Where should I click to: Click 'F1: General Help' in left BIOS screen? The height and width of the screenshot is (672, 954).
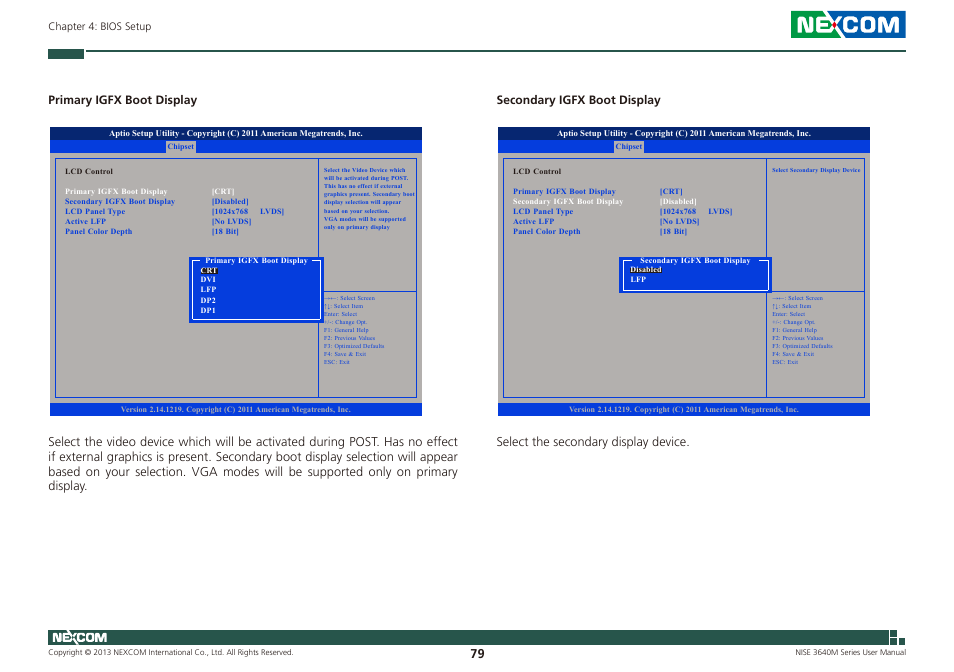tap(346, 330)
